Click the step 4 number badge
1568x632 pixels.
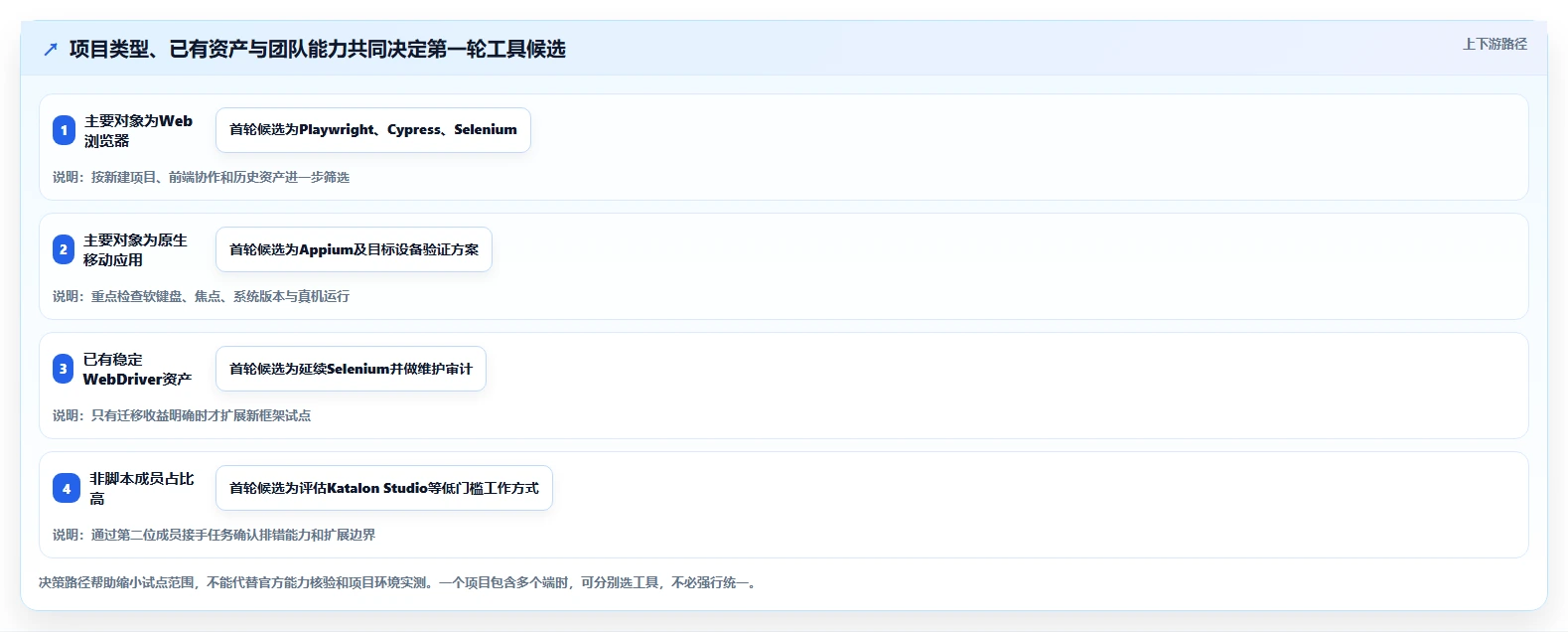coord(67,488)
